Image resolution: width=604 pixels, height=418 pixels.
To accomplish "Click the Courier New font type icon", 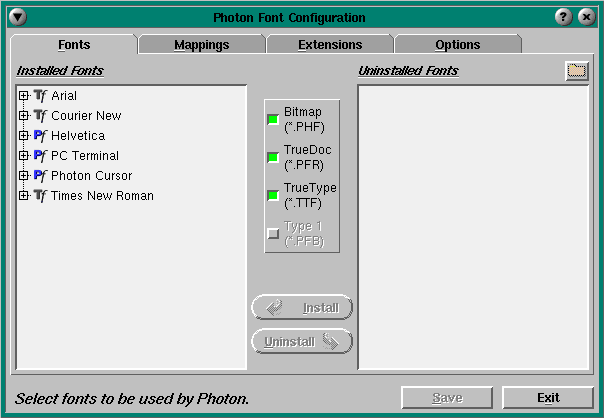I will [40, 116].
